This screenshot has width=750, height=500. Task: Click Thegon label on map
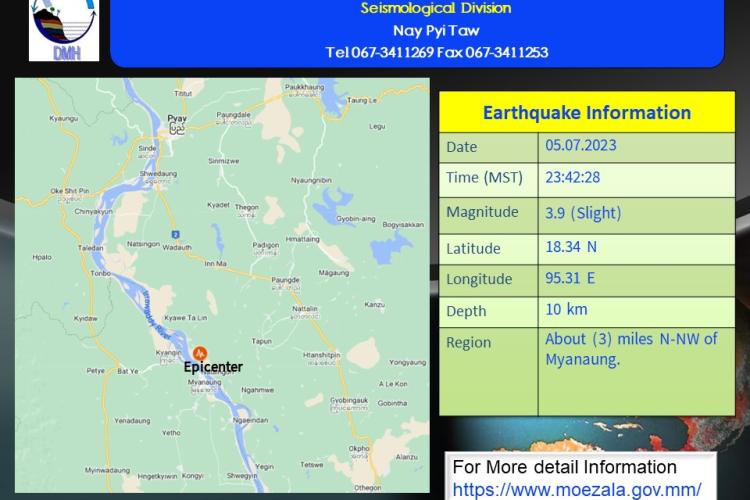tap(247, 207)
